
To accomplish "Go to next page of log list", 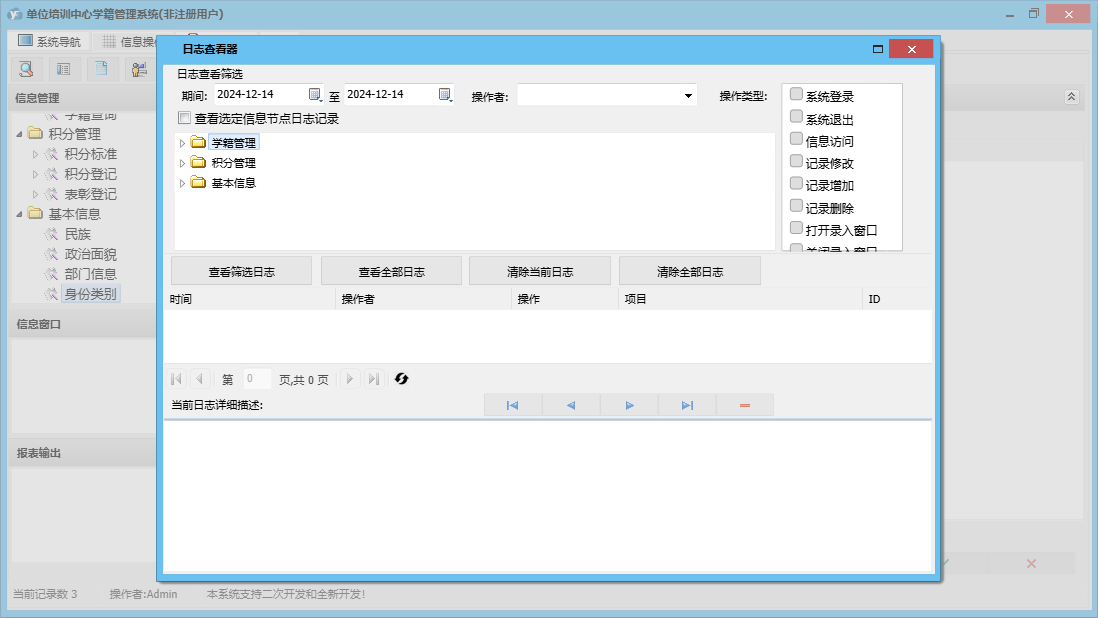I will point(349,379).
